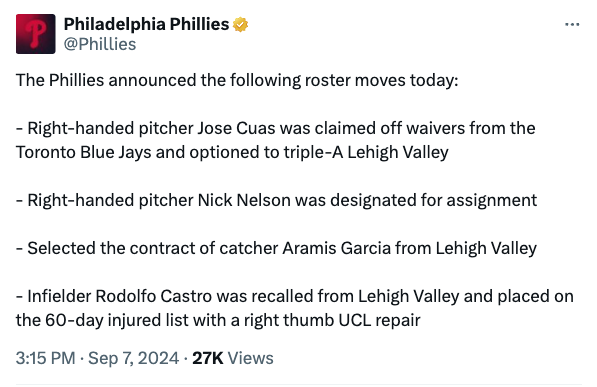Click the name Nick Nelson
Viewport: 597px width, 387px height.
point(244,200)
